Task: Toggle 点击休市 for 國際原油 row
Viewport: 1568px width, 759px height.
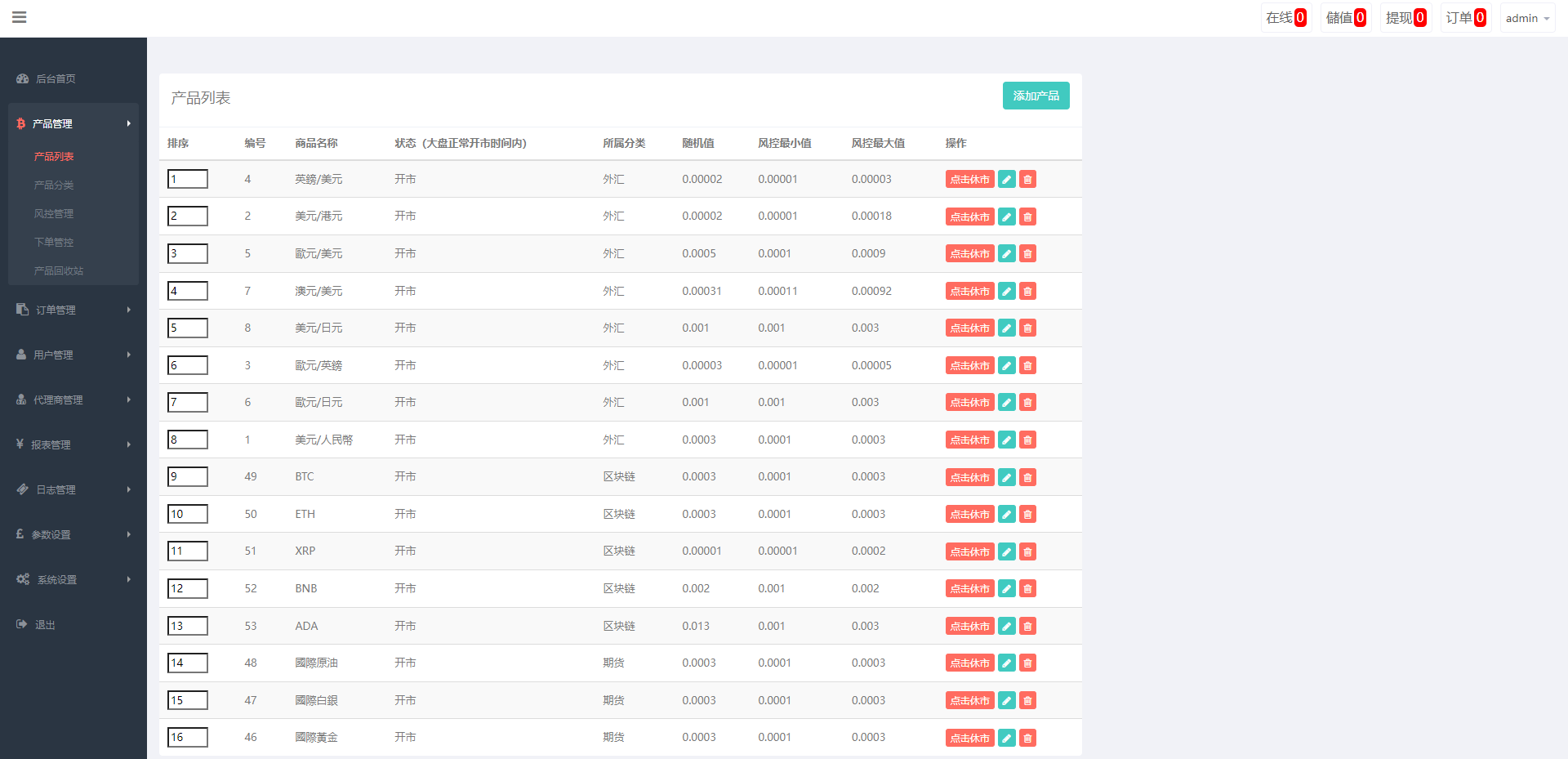Action: click(x=969, y=663)
